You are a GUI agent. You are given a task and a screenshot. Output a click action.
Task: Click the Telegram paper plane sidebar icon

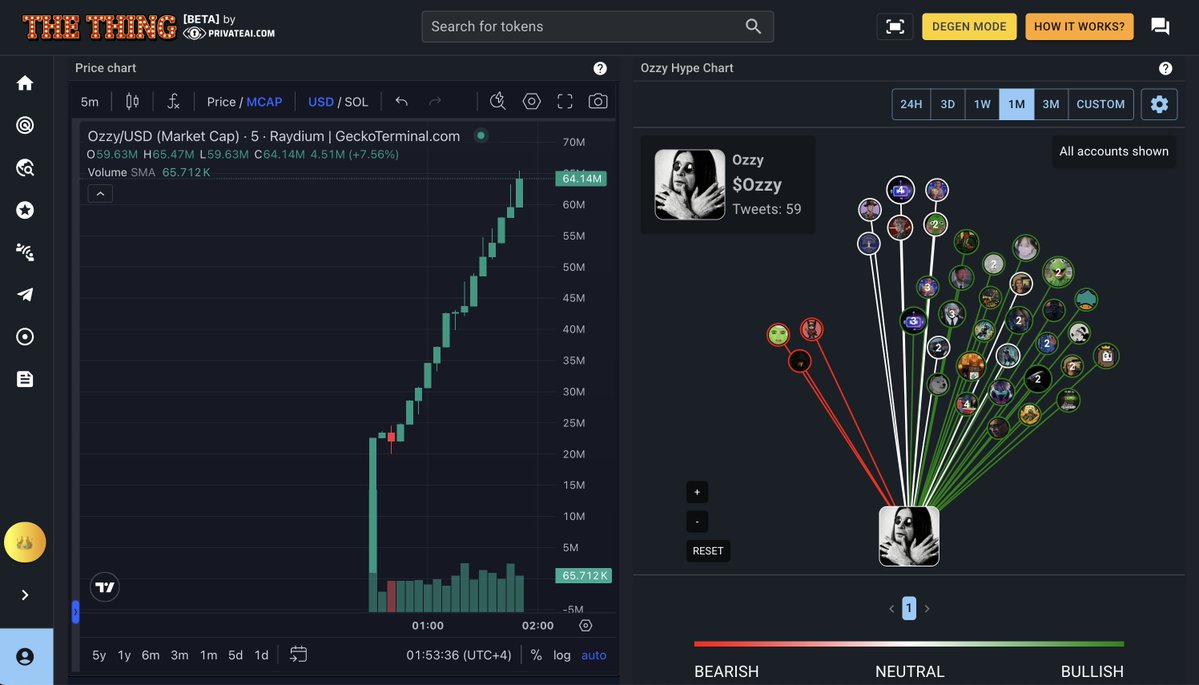click(x=25, y=294)
